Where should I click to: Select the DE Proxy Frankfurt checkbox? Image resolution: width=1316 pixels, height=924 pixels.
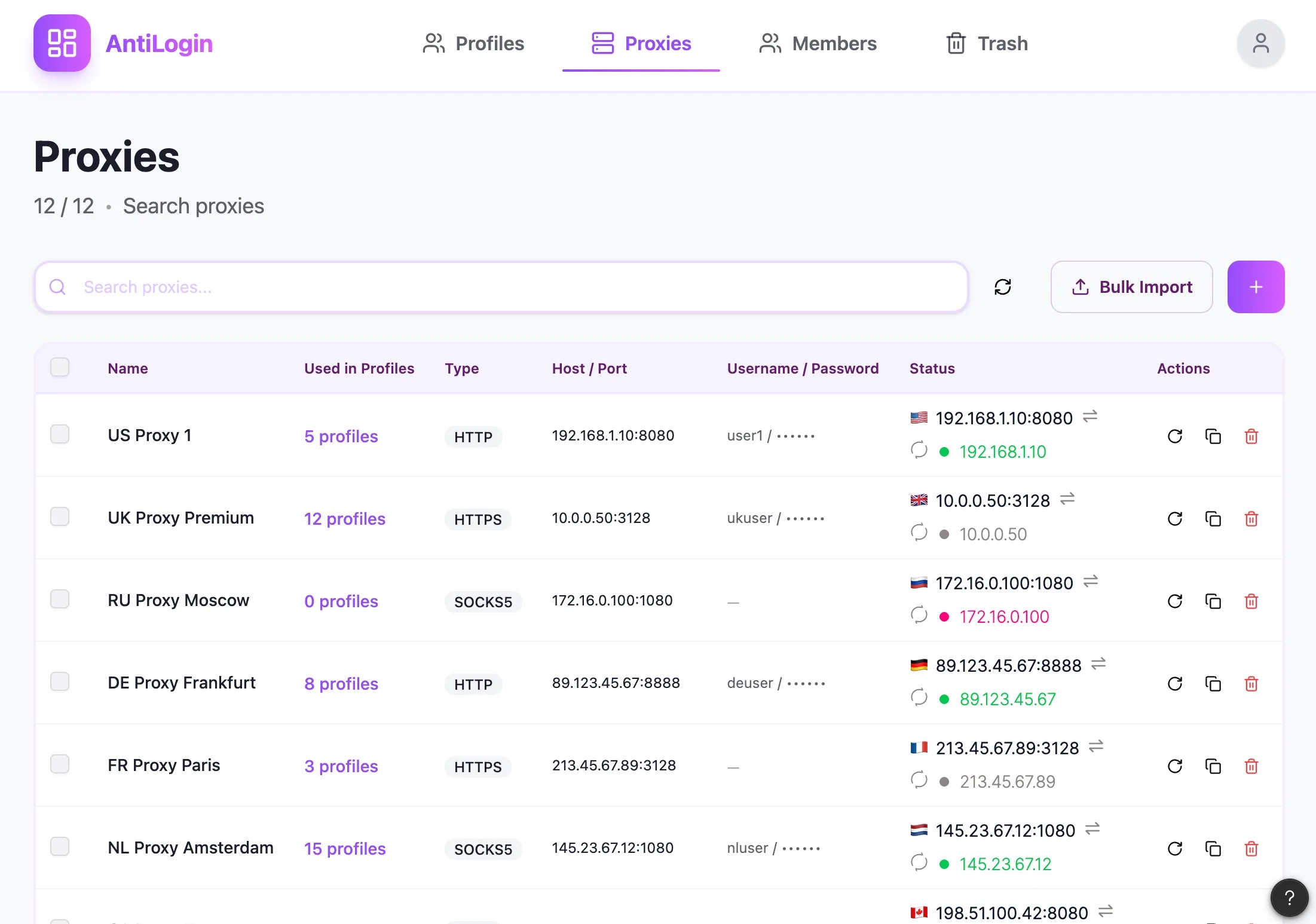pos(60,681)
